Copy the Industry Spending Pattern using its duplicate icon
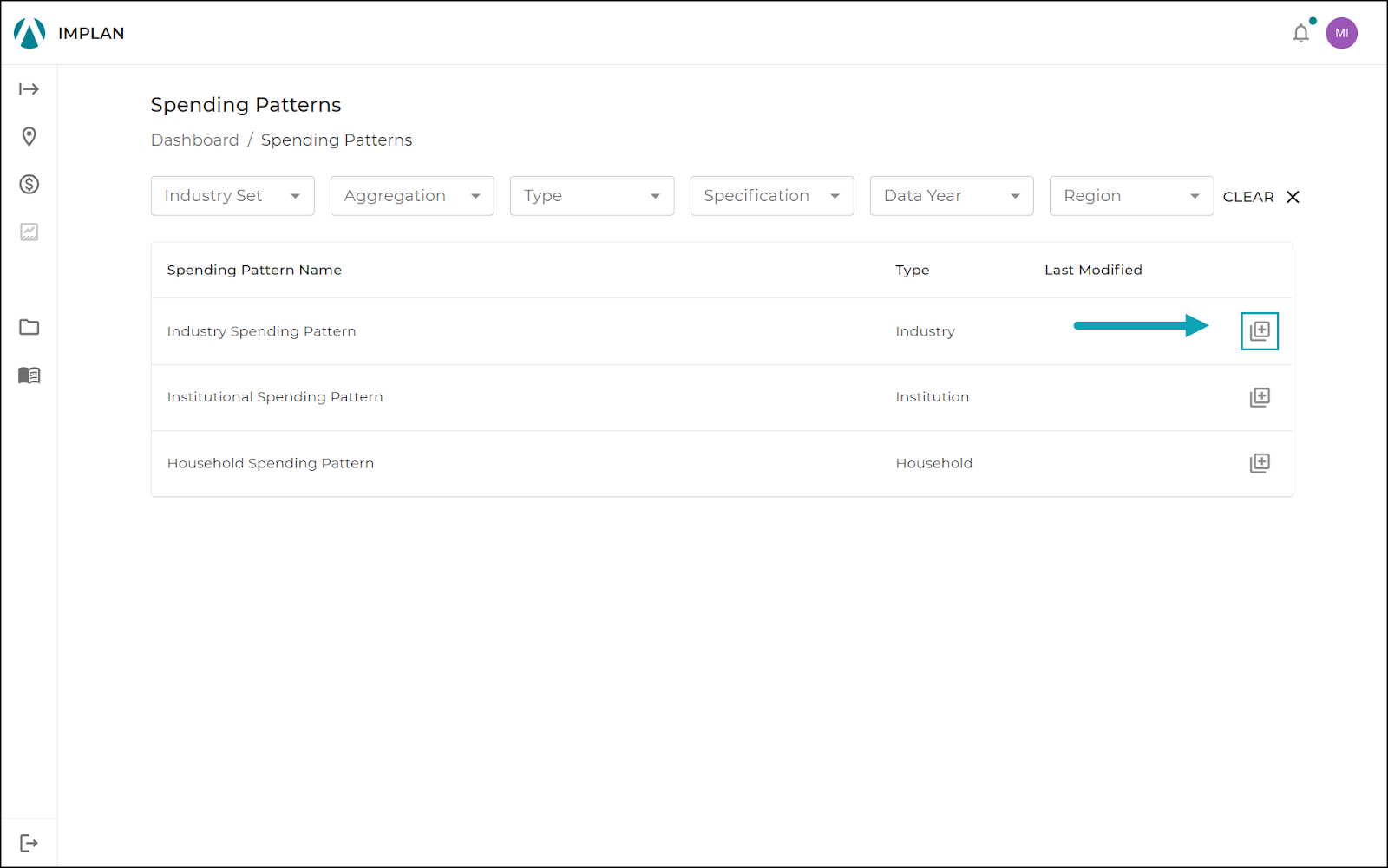The width and height of the screenshot is (1388, 868). 1260,330
